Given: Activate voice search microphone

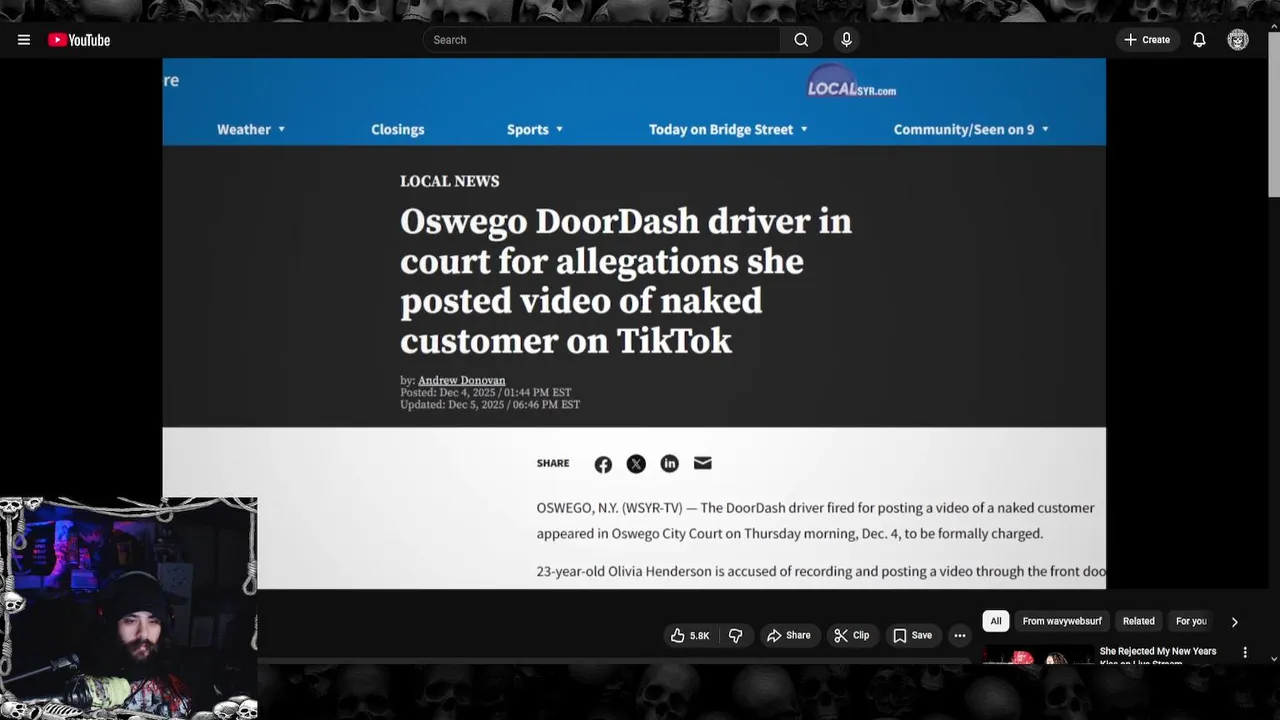Looking at the screenshot, I should coord(846,40).
